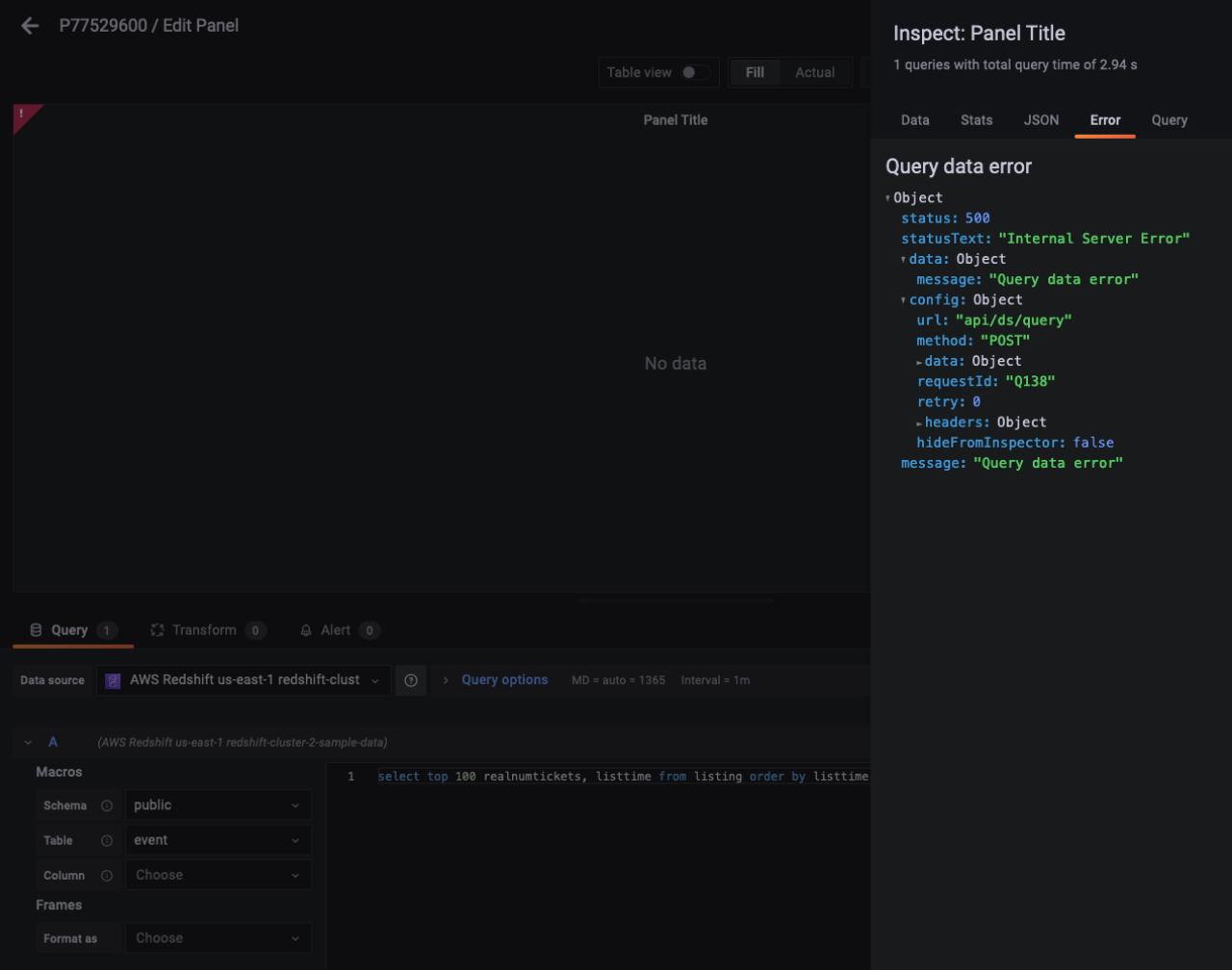Click the SQL query editor line
Screen dimensions: 1232x970
(616, 777)
